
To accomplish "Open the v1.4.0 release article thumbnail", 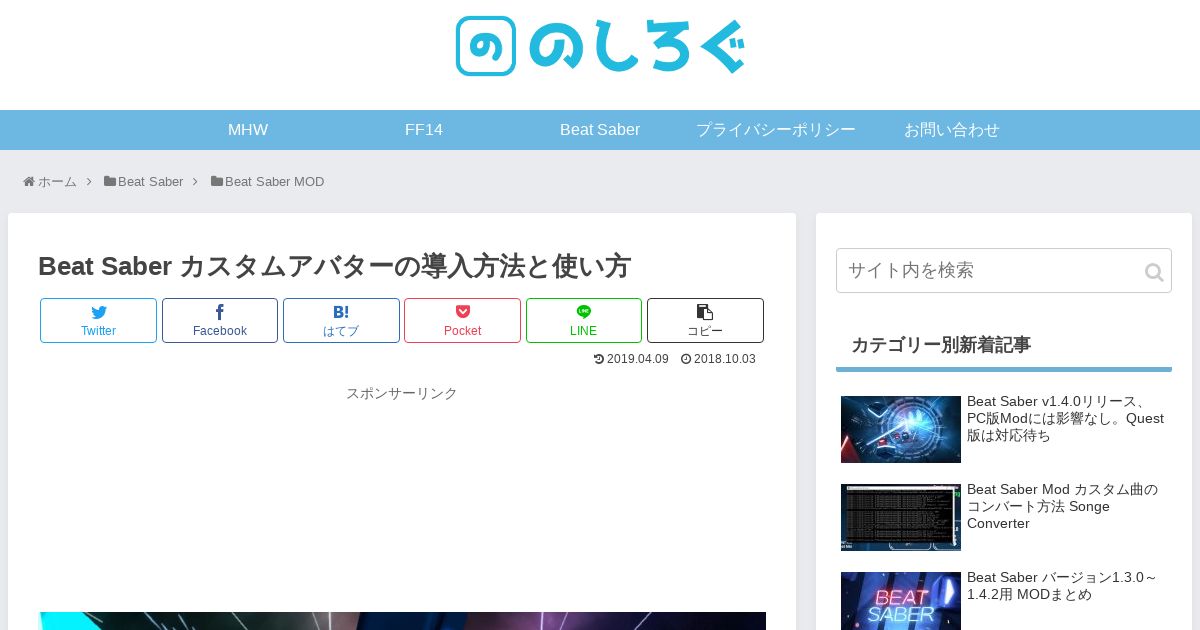I will point(901,429).
